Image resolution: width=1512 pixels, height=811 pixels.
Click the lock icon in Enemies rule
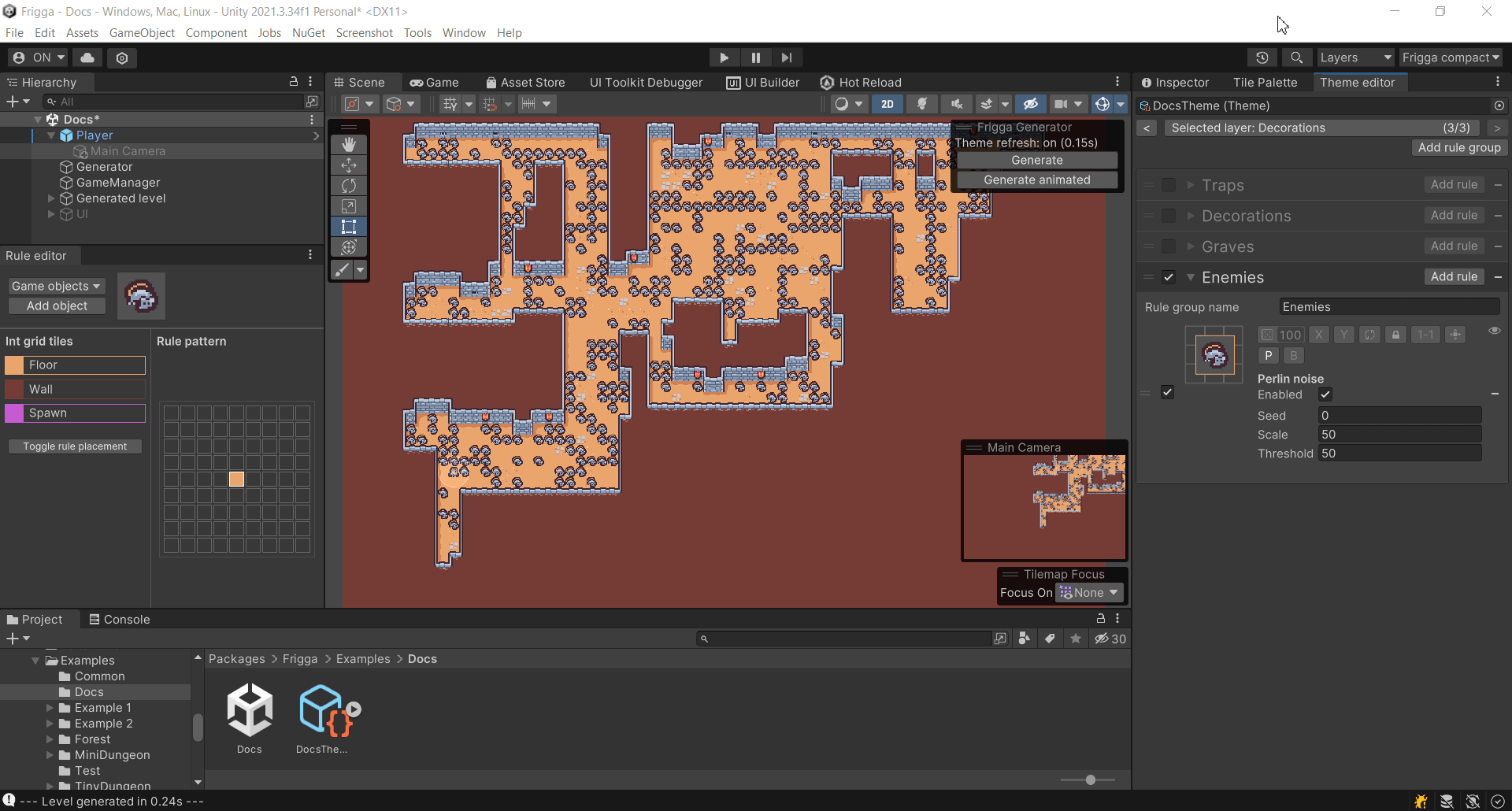[1395, 335]
